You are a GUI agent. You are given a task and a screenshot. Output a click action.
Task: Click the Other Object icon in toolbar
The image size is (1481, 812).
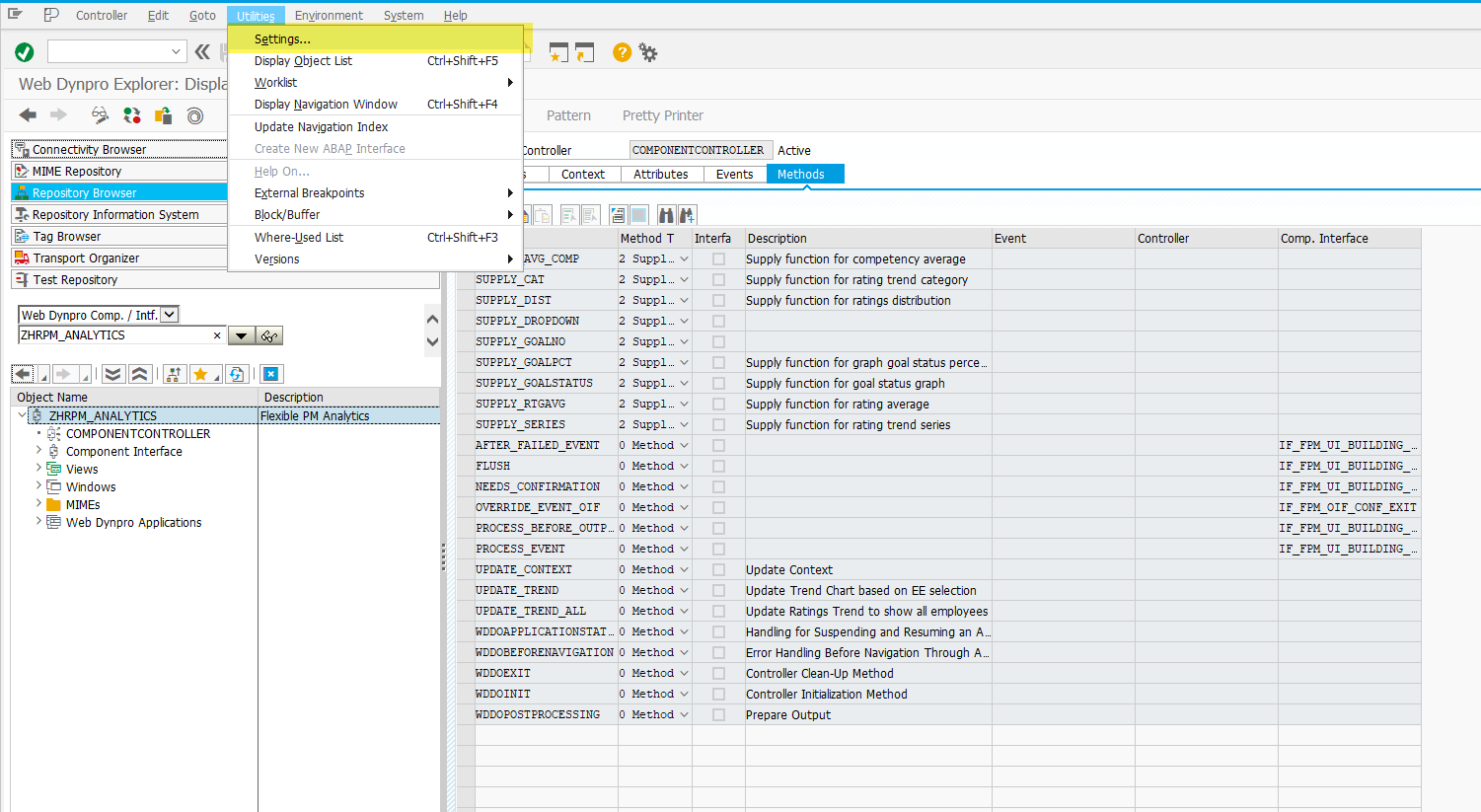point(164,115)
